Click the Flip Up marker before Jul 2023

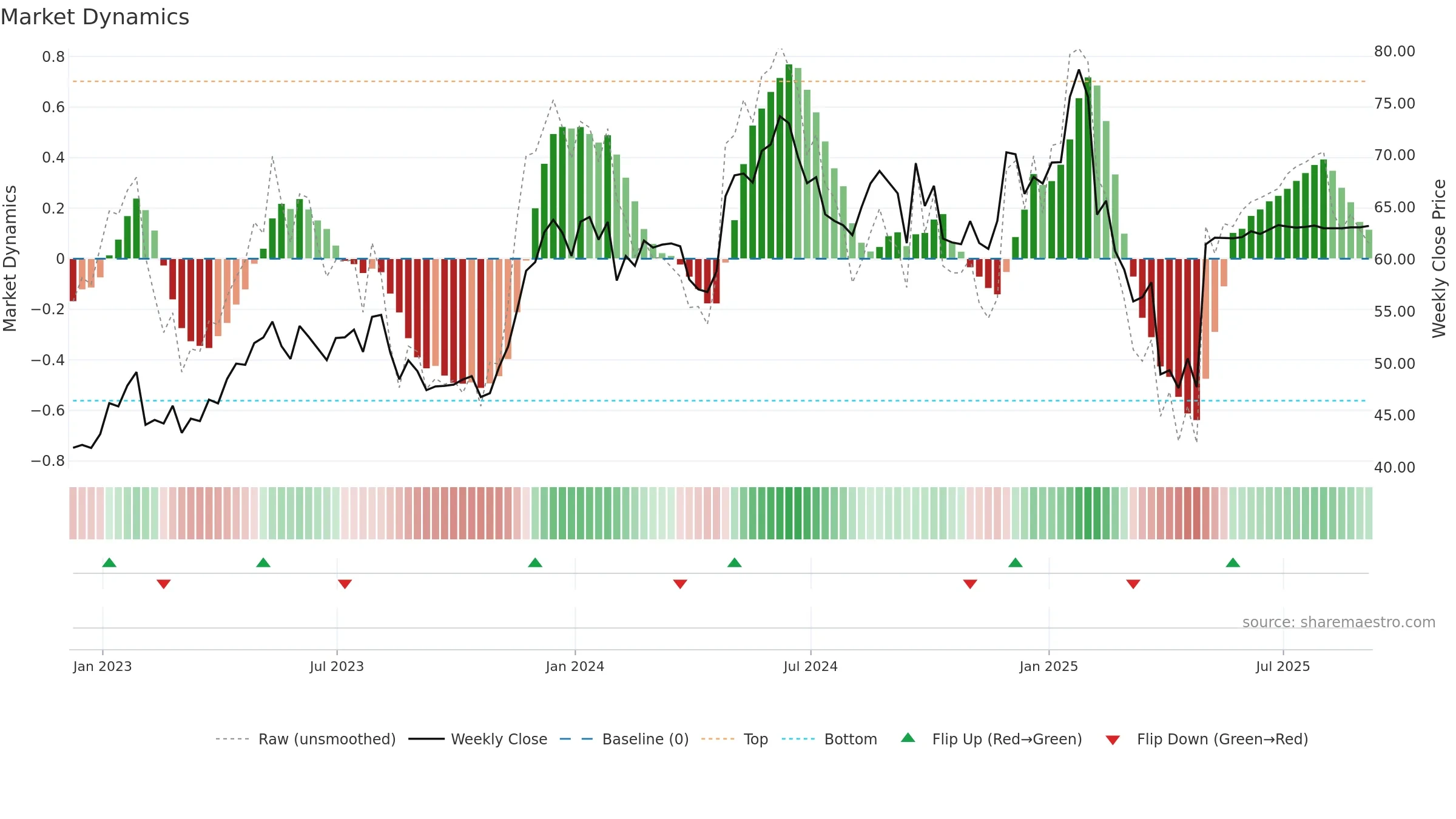click(x=263, y=562)
